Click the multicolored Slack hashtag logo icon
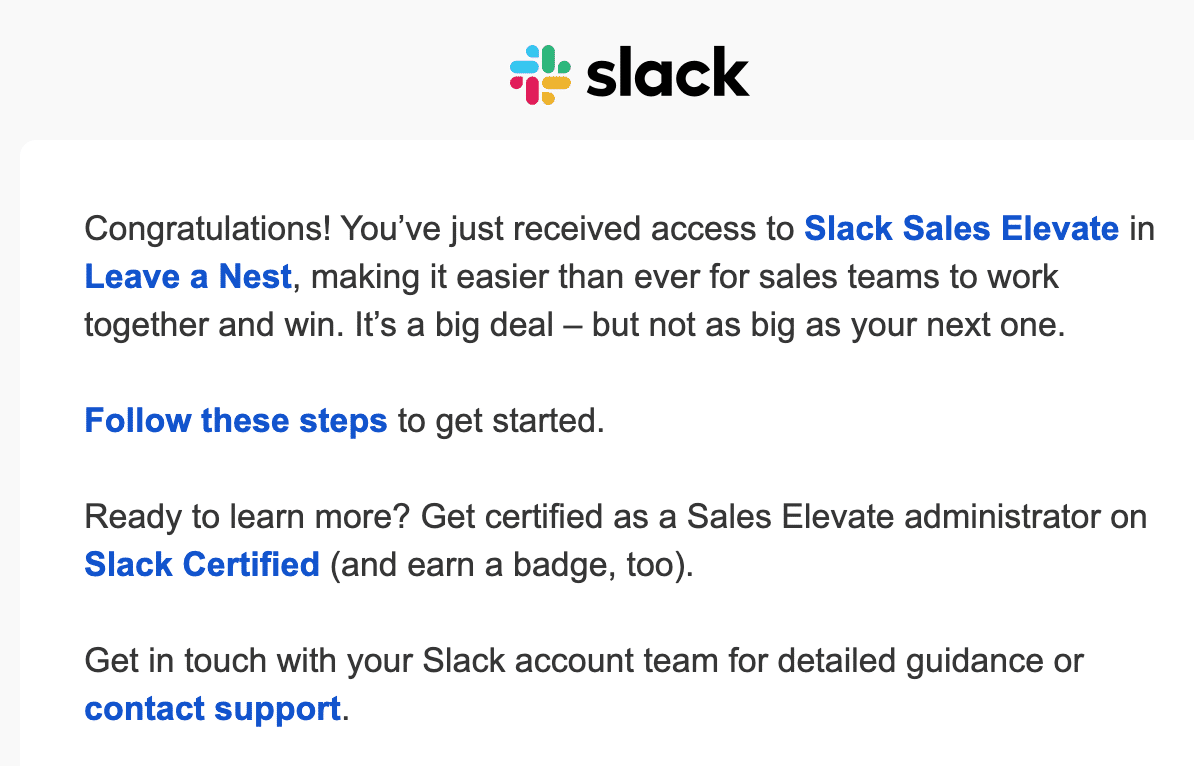1194x766 pixels. (541, 75)
